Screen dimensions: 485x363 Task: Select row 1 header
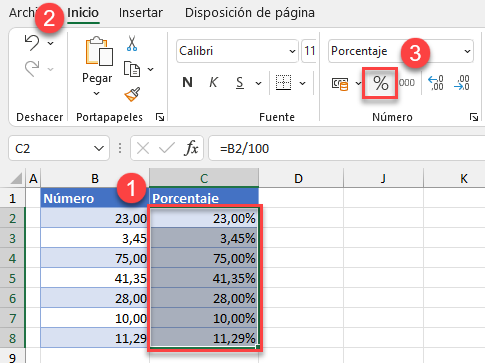click(x=13, y=198)
